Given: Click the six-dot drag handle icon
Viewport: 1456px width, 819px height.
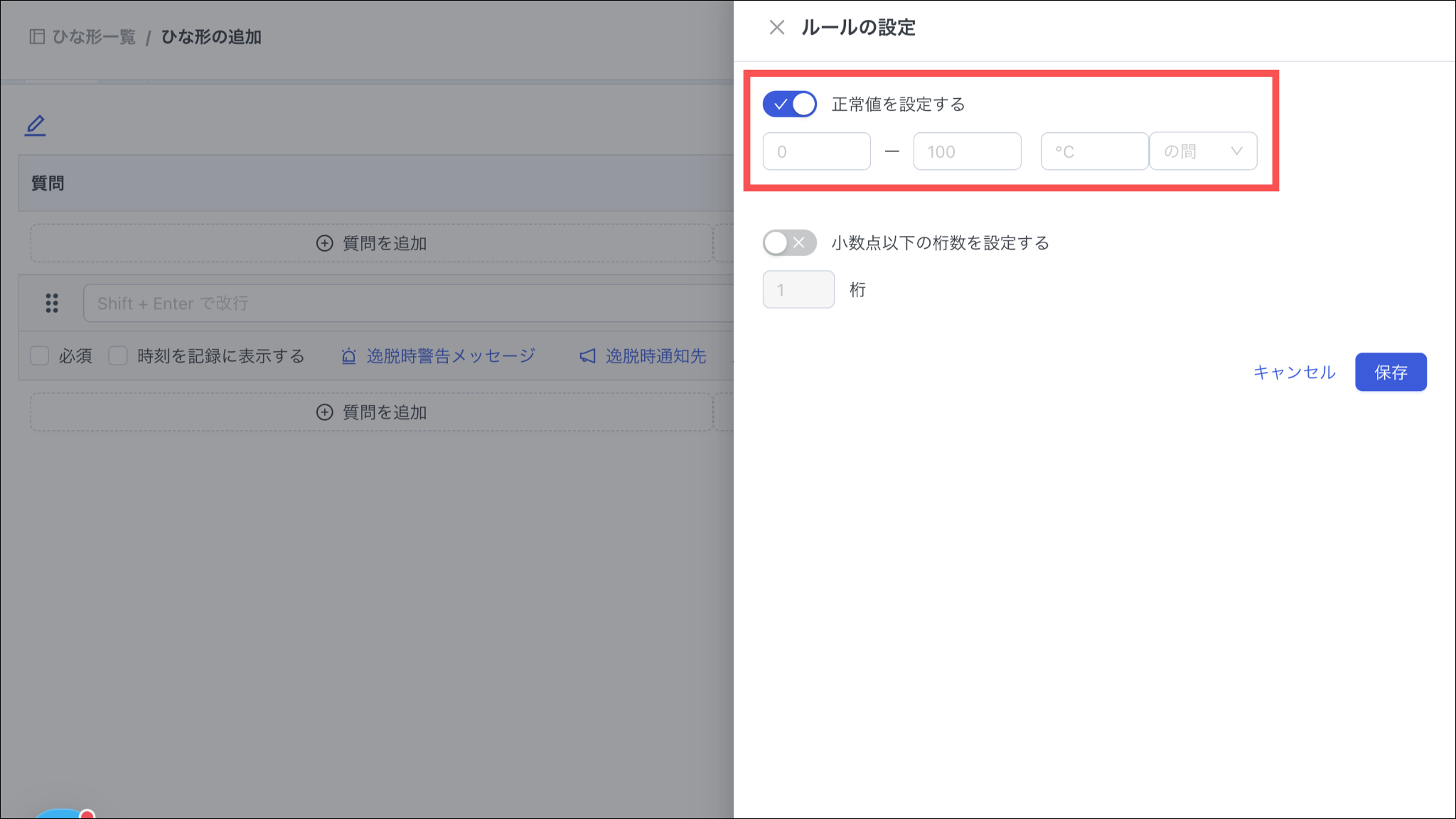Looking at the screenshot, I should 52,304.
